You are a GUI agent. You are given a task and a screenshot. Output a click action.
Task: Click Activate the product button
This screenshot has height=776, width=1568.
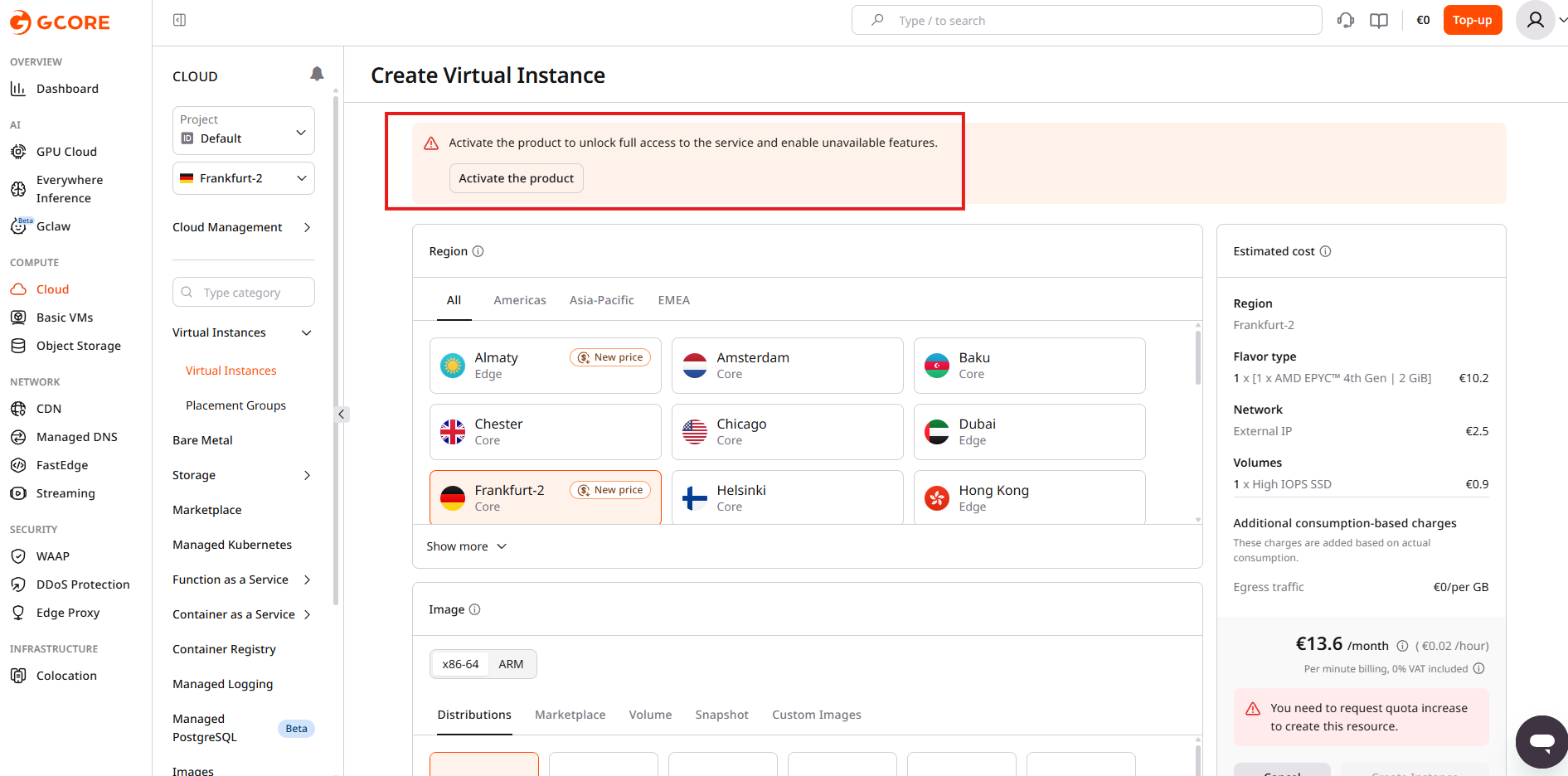tap(516, 178)
